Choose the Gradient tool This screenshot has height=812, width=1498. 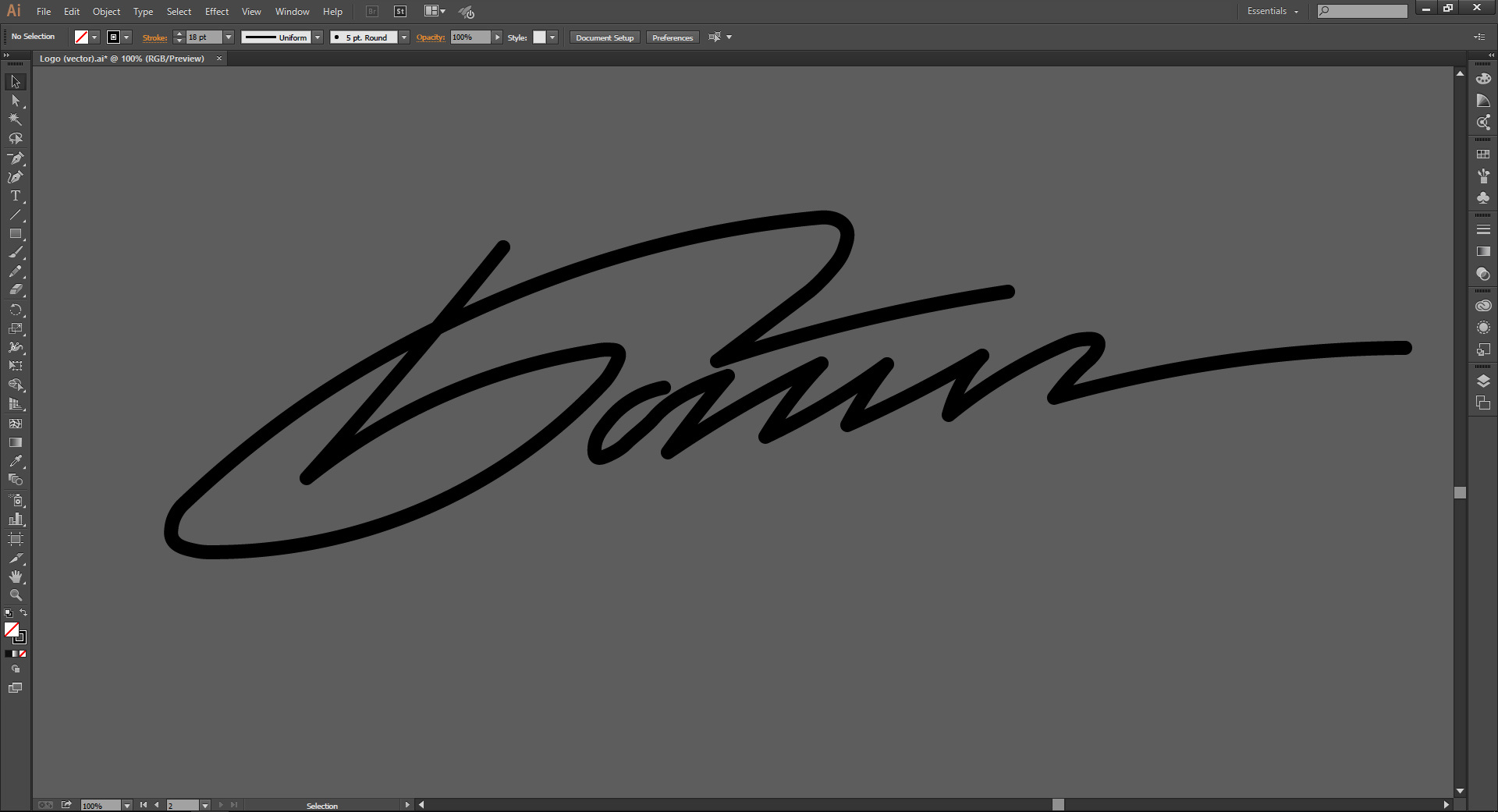coord(16,442)
